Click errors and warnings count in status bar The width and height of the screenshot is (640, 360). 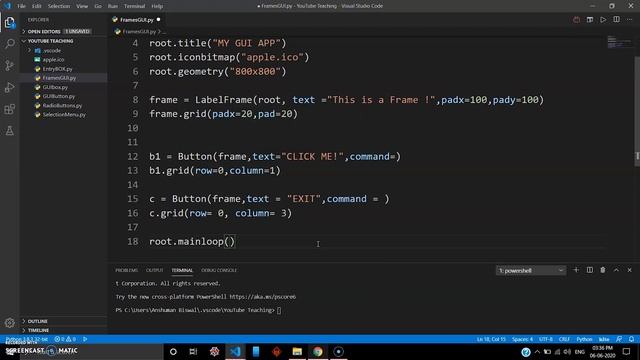[65, 339]
